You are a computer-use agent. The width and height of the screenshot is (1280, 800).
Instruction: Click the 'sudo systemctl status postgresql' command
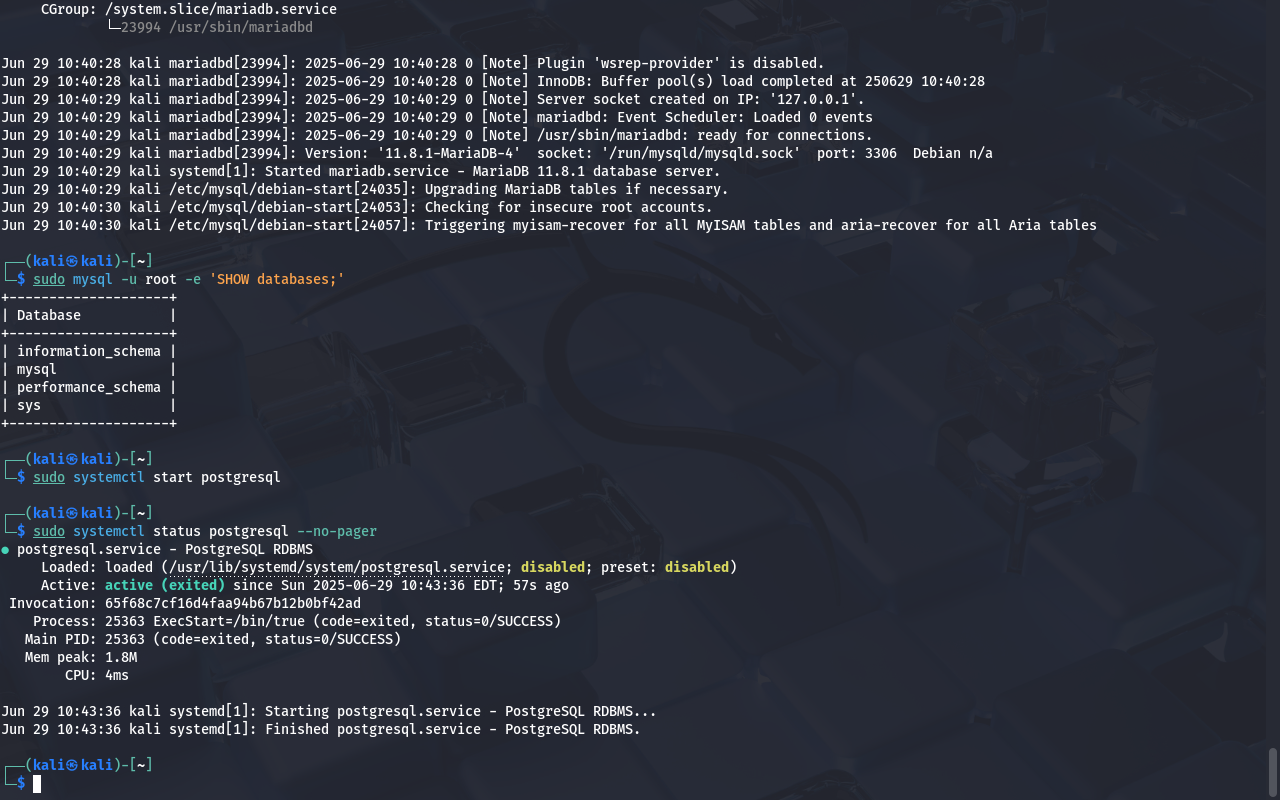(161, 531)
